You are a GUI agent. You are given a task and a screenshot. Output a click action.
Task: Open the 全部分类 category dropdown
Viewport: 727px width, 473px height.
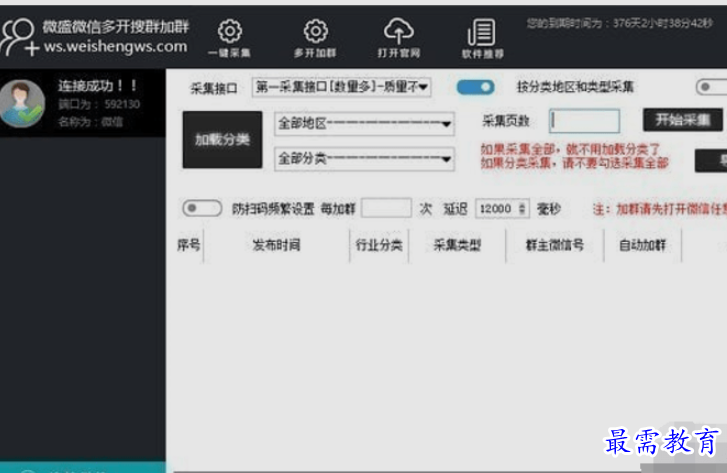[364, 159]
